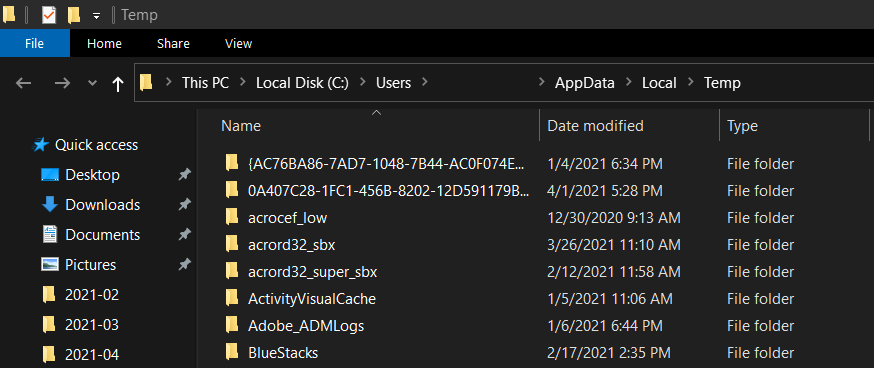The width and height of the screenshot is (874, 368).
Task: Click the Quick access star icon
Action: coord(41,145)
